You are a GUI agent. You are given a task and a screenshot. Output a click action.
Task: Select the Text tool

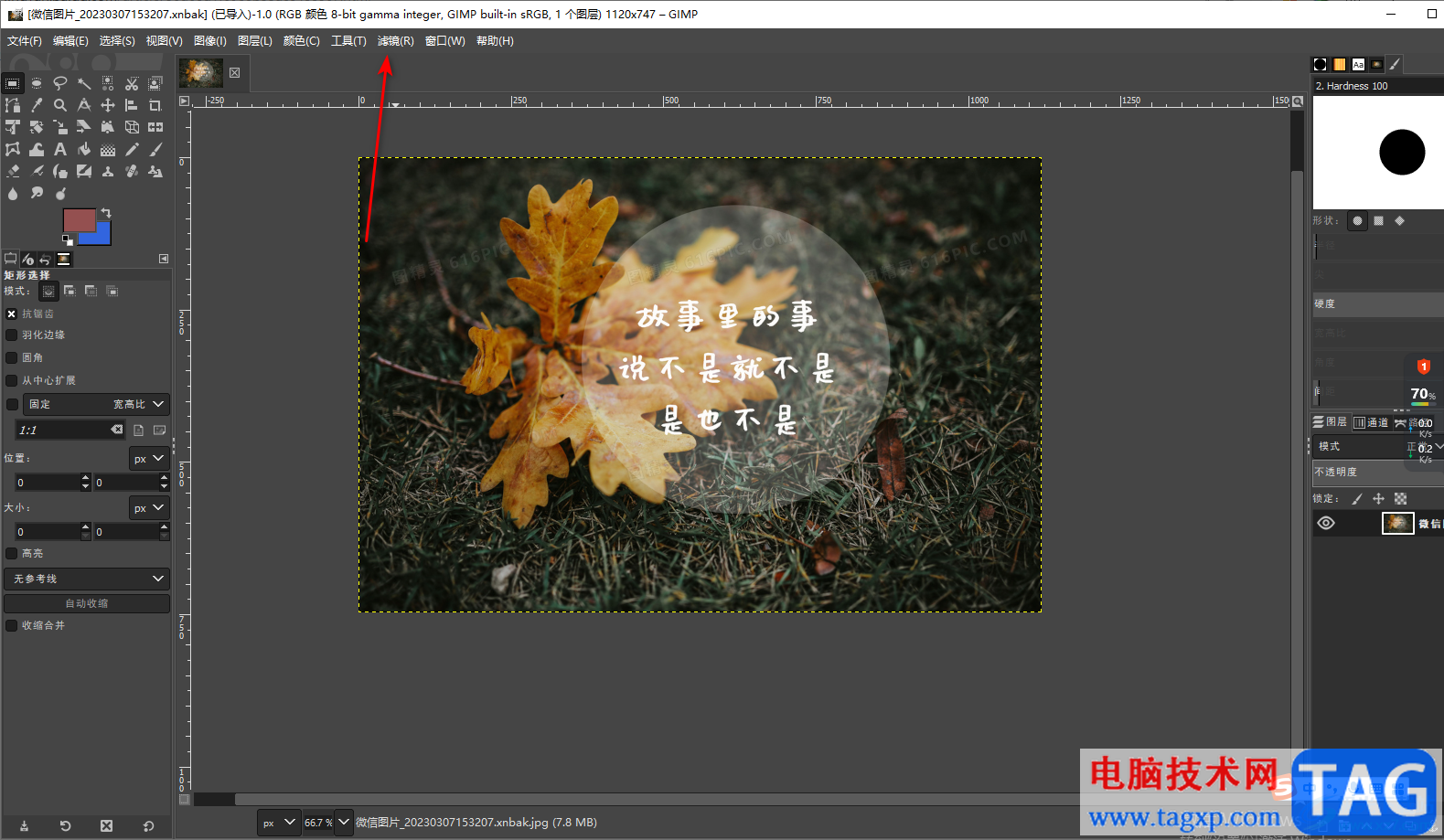click(60, 149)
